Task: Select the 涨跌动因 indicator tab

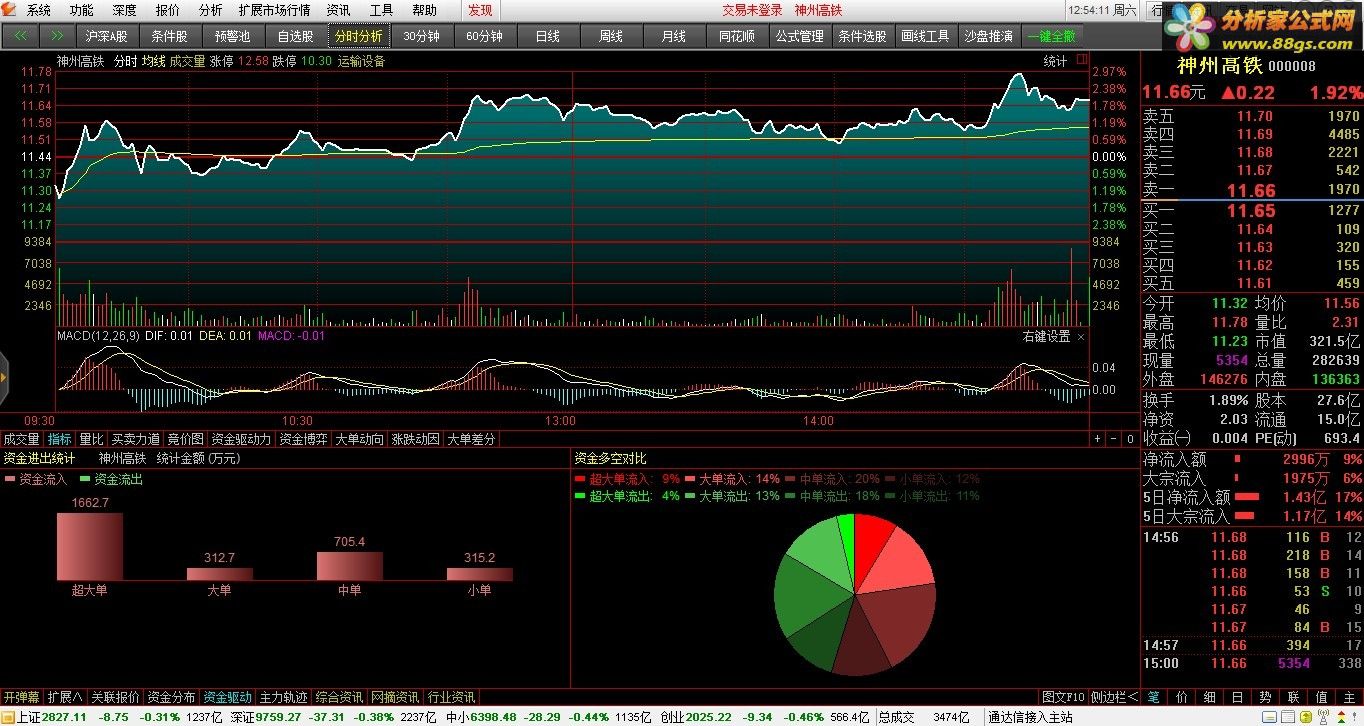Action: tap(415, 439)
